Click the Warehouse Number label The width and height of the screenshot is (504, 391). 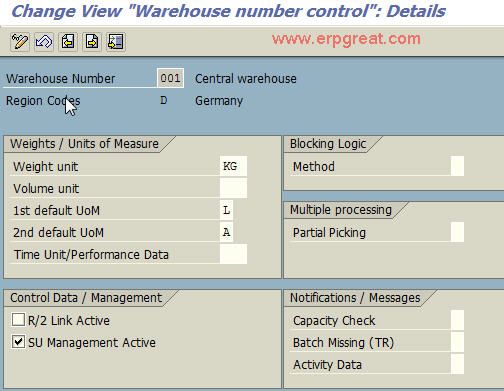[61, 79]
